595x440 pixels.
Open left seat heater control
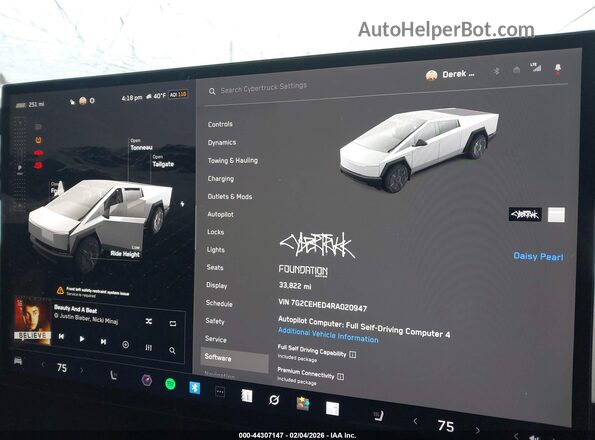pyautogui.click(x=113, y=375)
